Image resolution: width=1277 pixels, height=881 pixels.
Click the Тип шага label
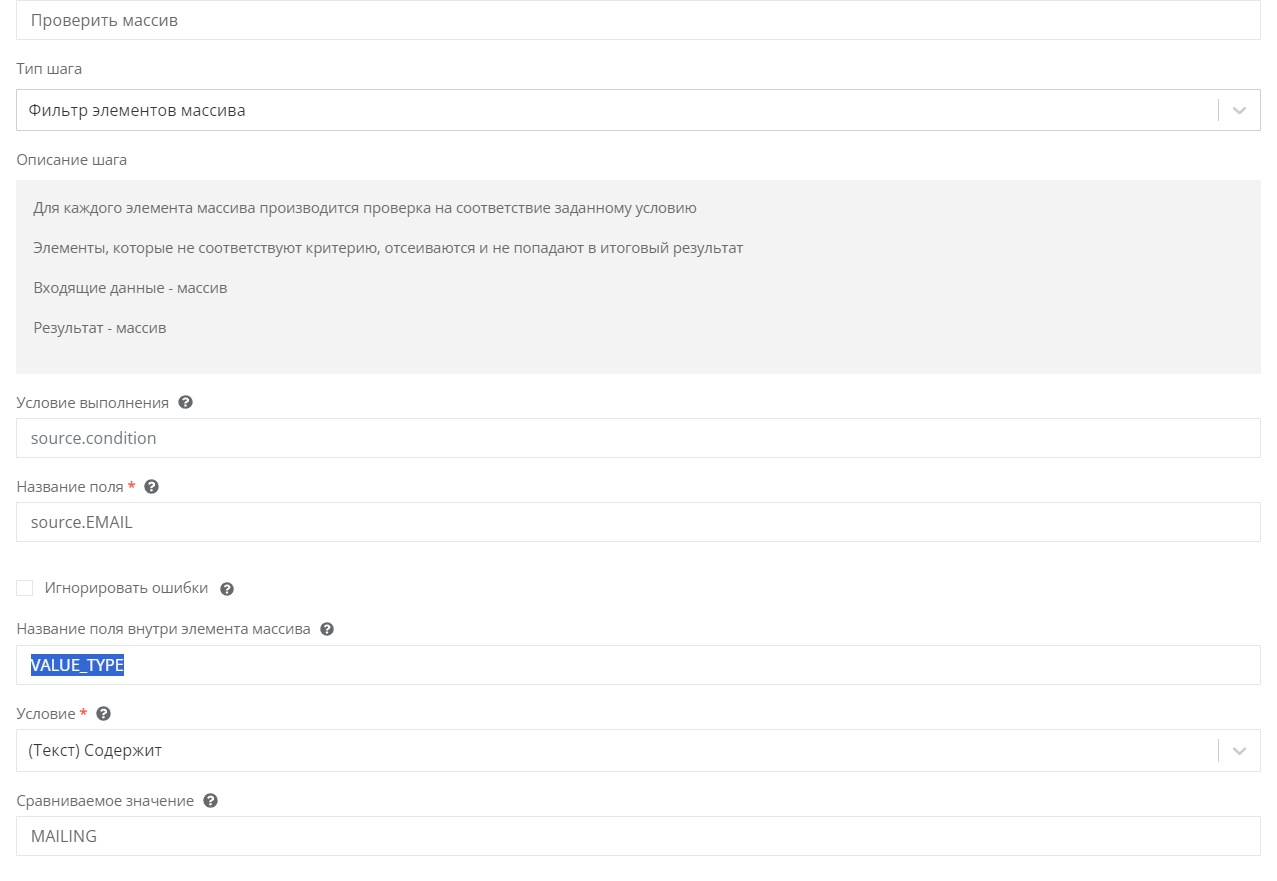49,70
